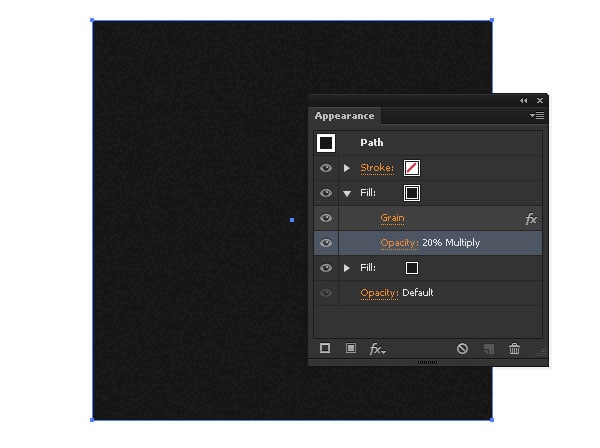Hide the Stroke attribute visibility eye
The width and height of the screenshot is (600, 448).
pyautogui.click(x=326, y=168)
